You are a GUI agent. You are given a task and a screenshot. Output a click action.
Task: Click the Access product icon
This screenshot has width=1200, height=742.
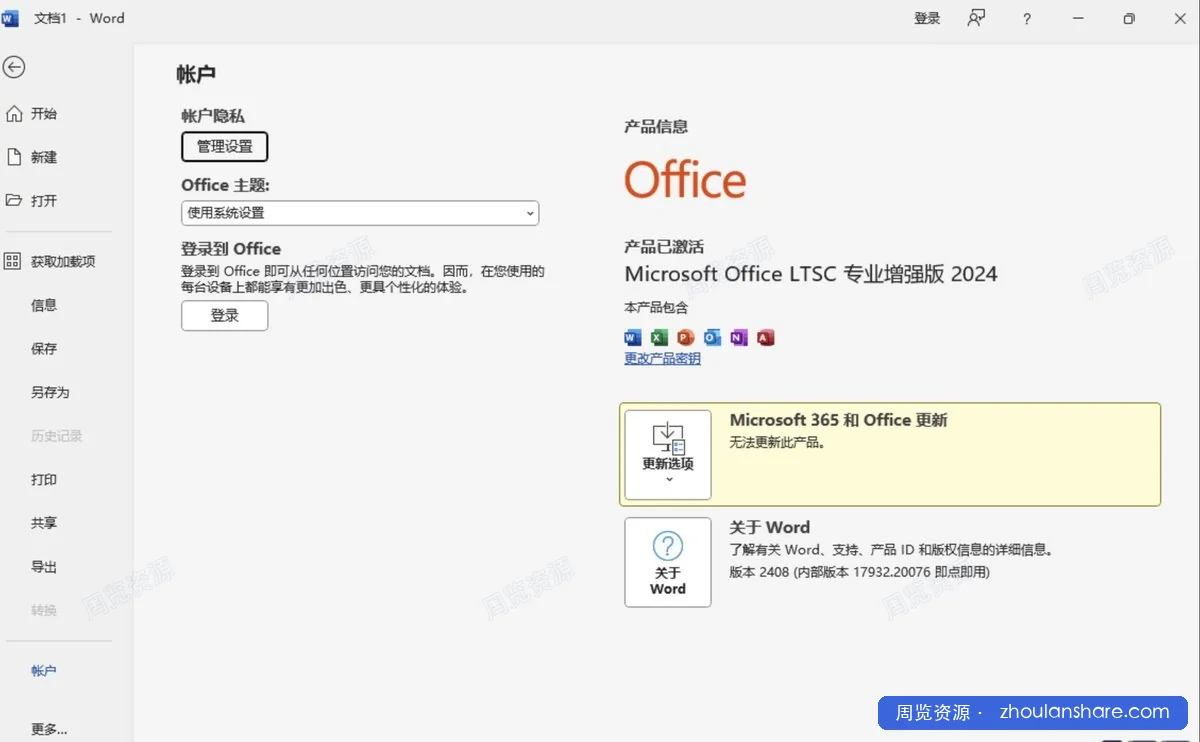(x=766, y=337)
